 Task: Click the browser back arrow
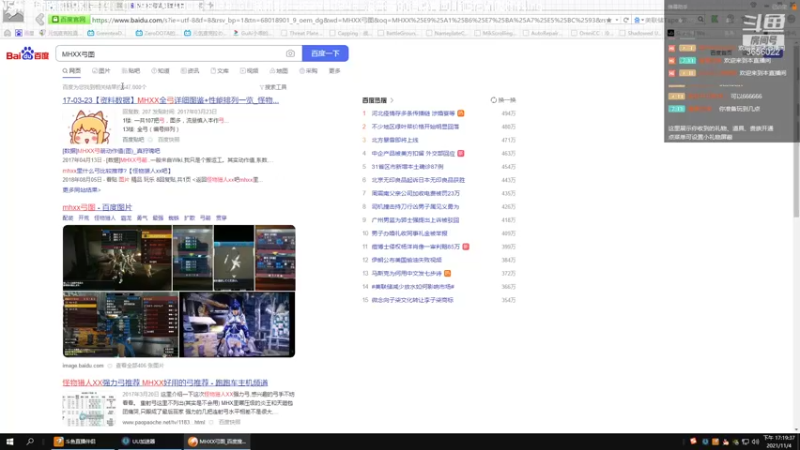[40, 20]
